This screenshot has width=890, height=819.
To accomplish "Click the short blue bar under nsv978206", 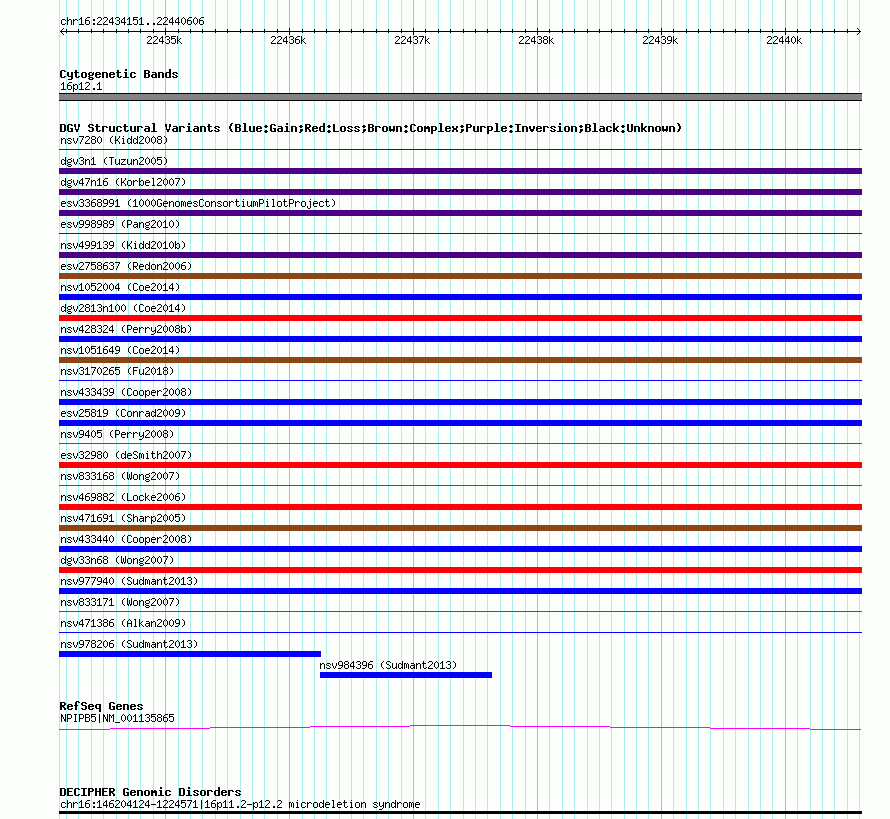I will pyautogui.click(x=190, y=654).
